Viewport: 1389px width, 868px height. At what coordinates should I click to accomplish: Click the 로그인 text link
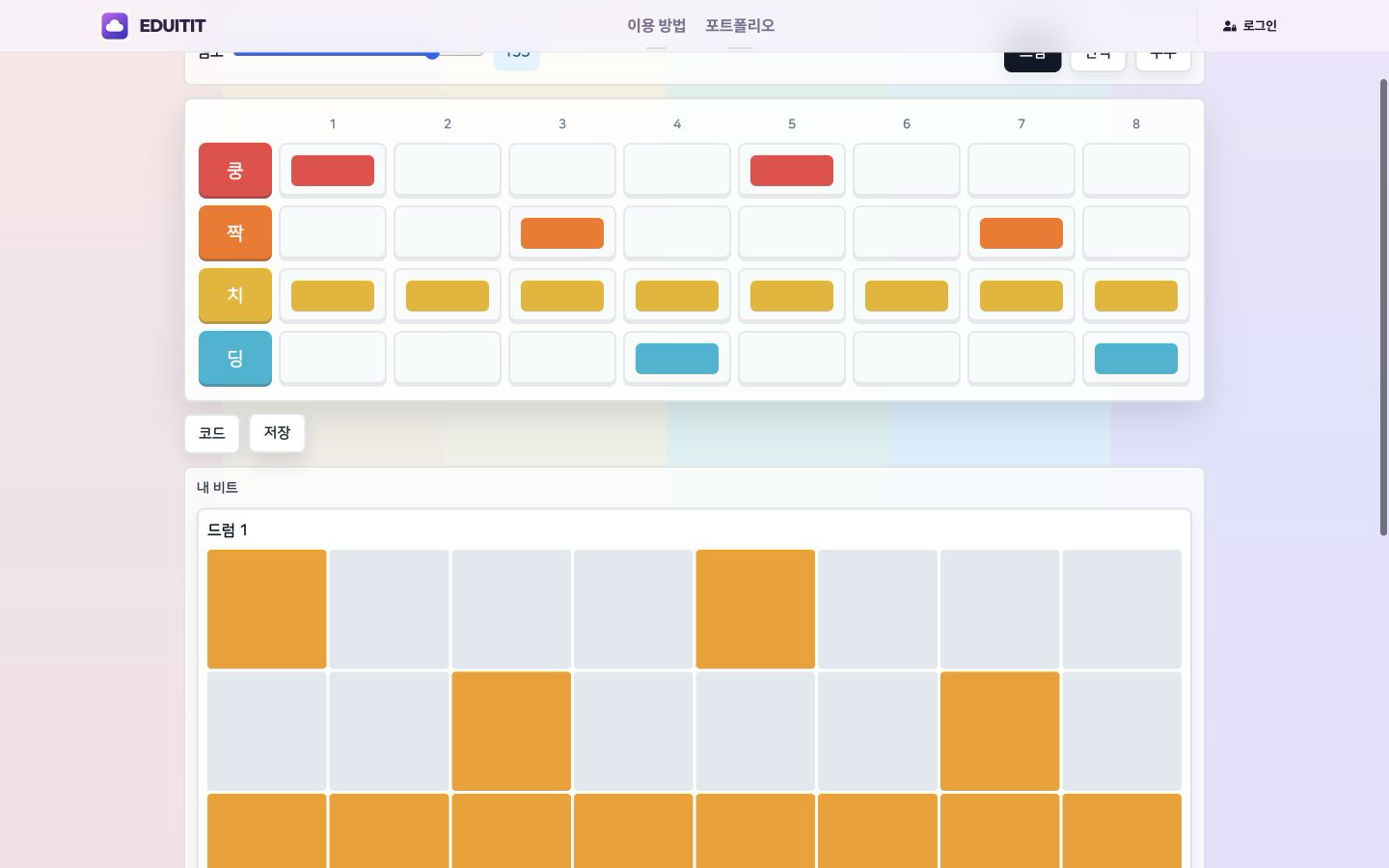coord(1260,26)
